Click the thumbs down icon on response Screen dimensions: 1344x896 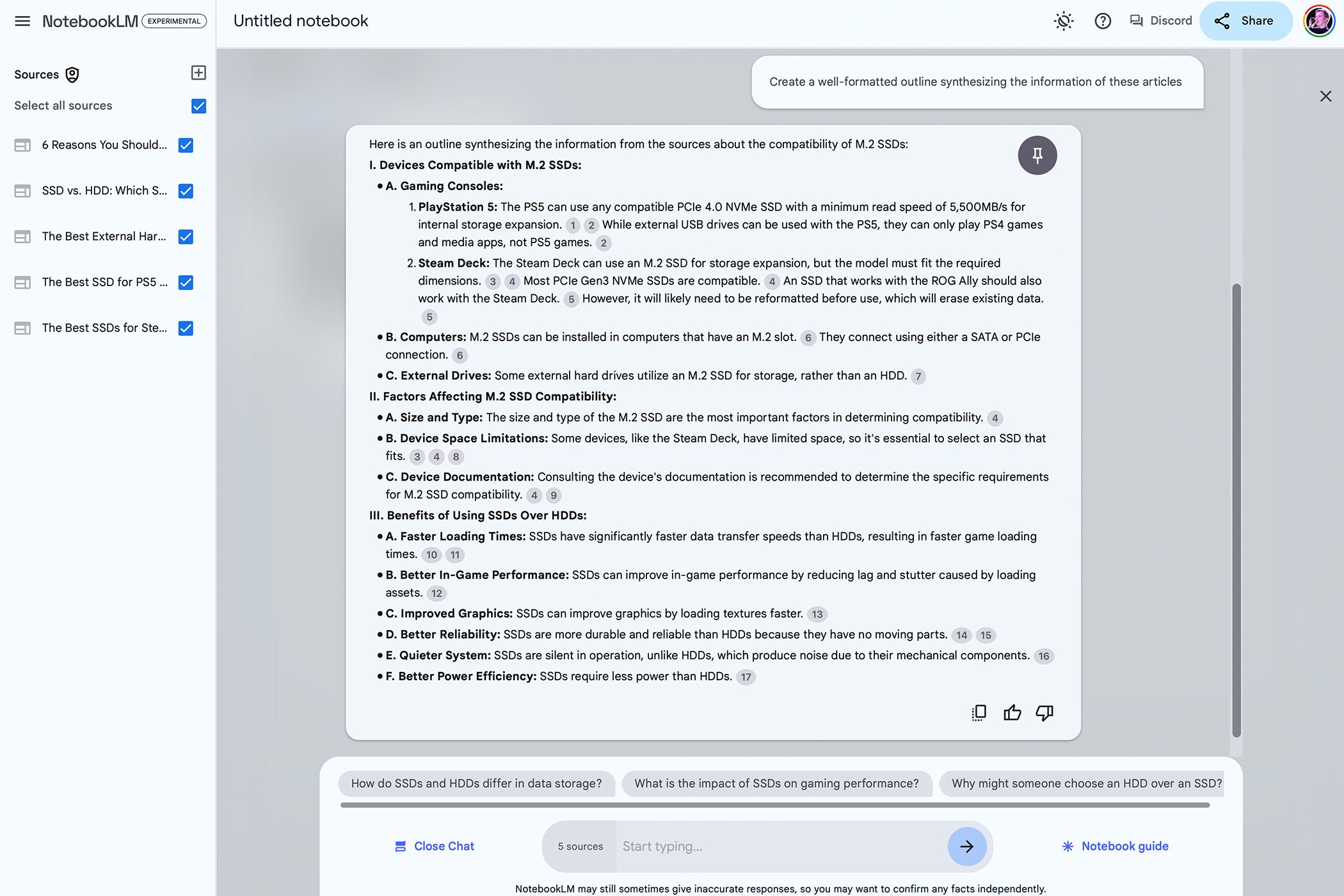point(1045,713)
